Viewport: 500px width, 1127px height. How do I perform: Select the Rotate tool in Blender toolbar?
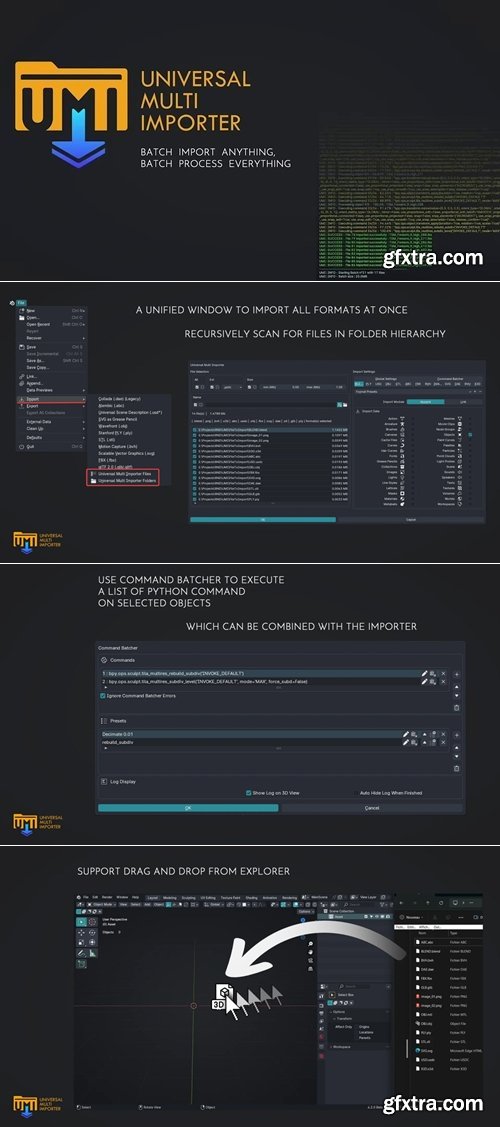(92, 932)
